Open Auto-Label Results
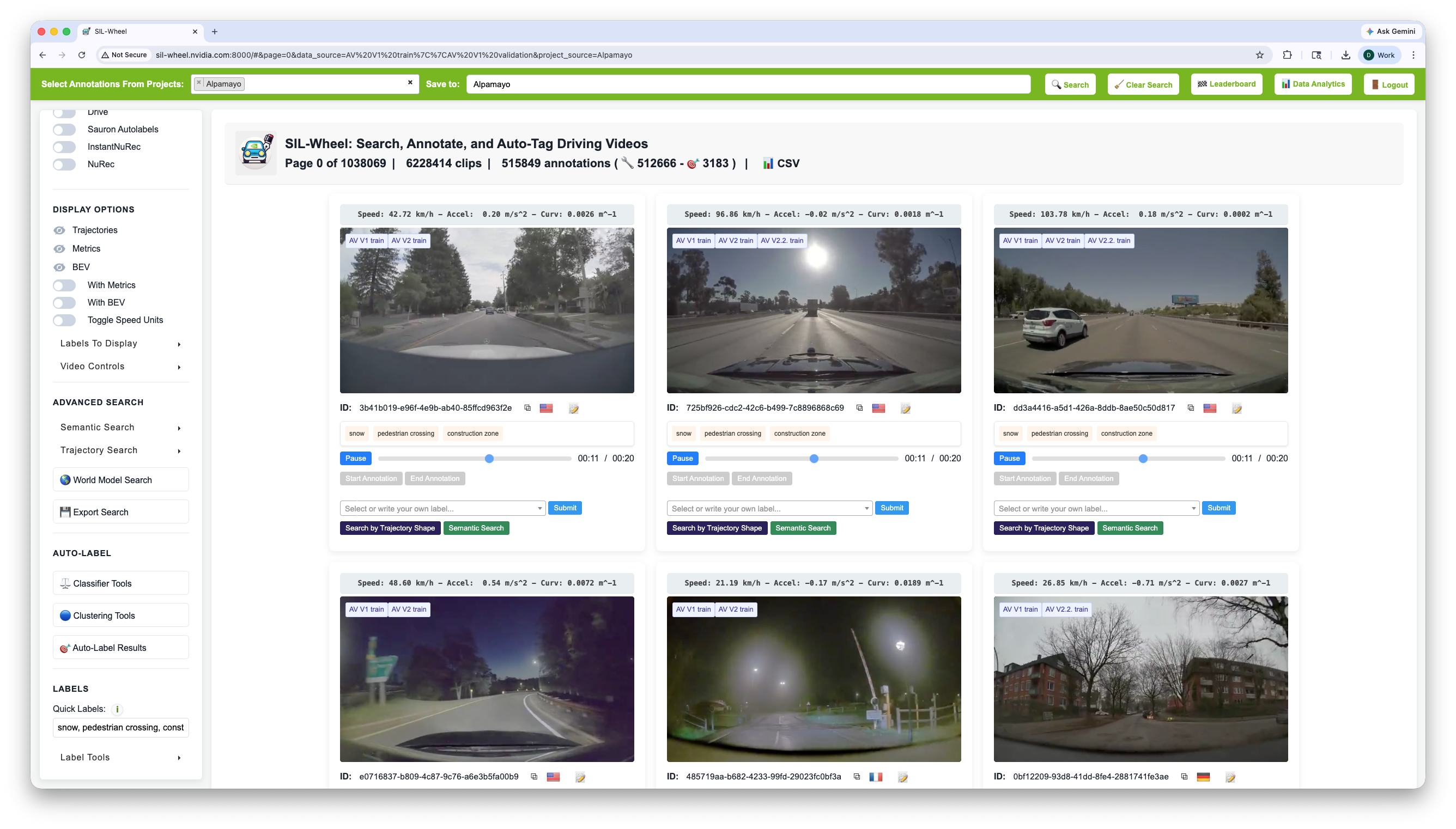The image size is (1456, 829). pos(121,648)
